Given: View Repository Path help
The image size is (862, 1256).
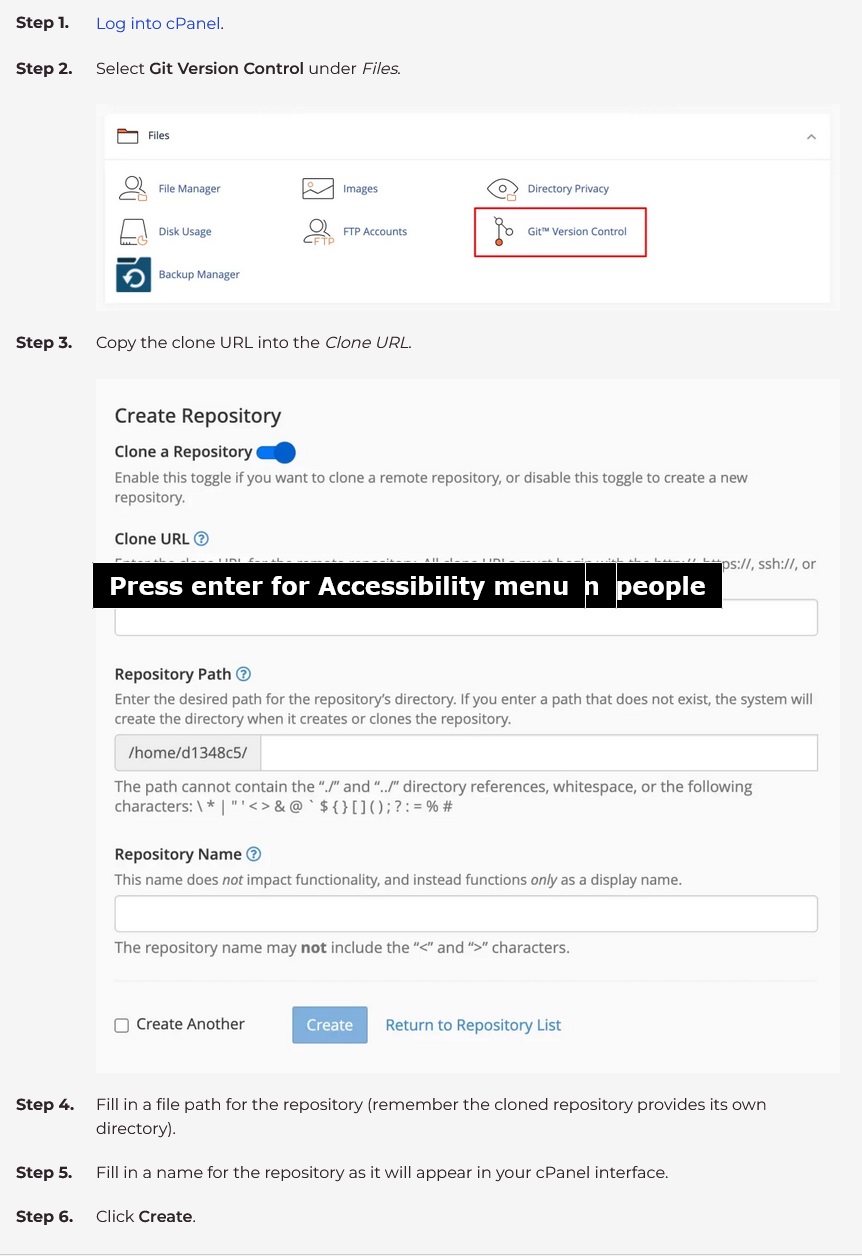Looking at the screenshot, I should [242, 673].
